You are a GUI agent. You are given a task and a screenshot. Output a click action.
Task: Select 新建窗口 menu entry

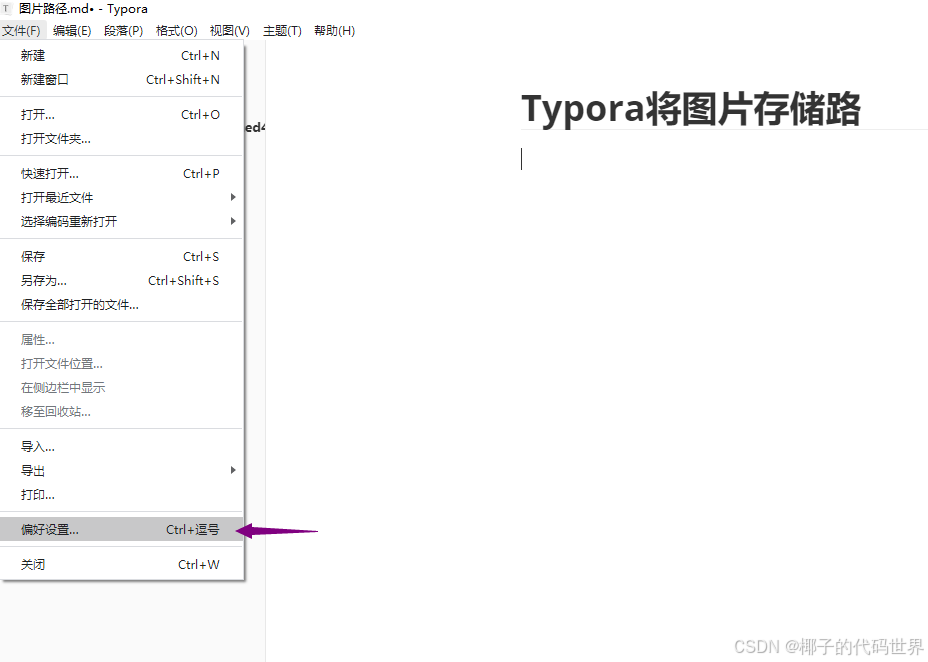tap(121, 79)
